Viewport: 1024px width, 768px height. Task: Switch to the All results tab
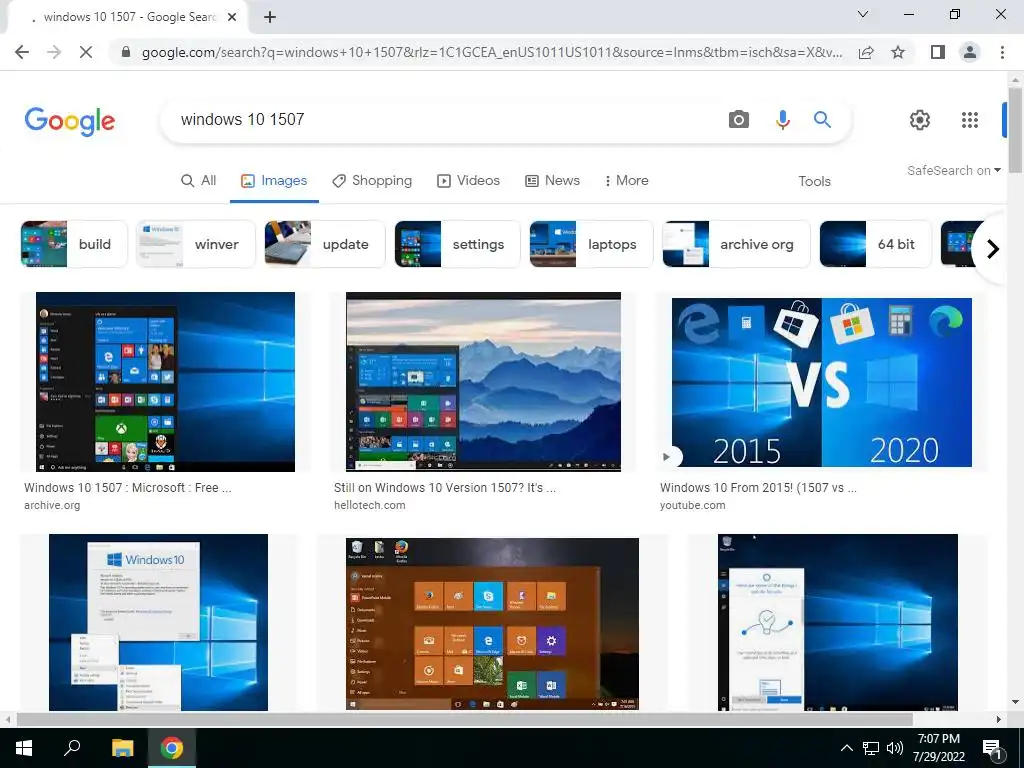[198, 181]
